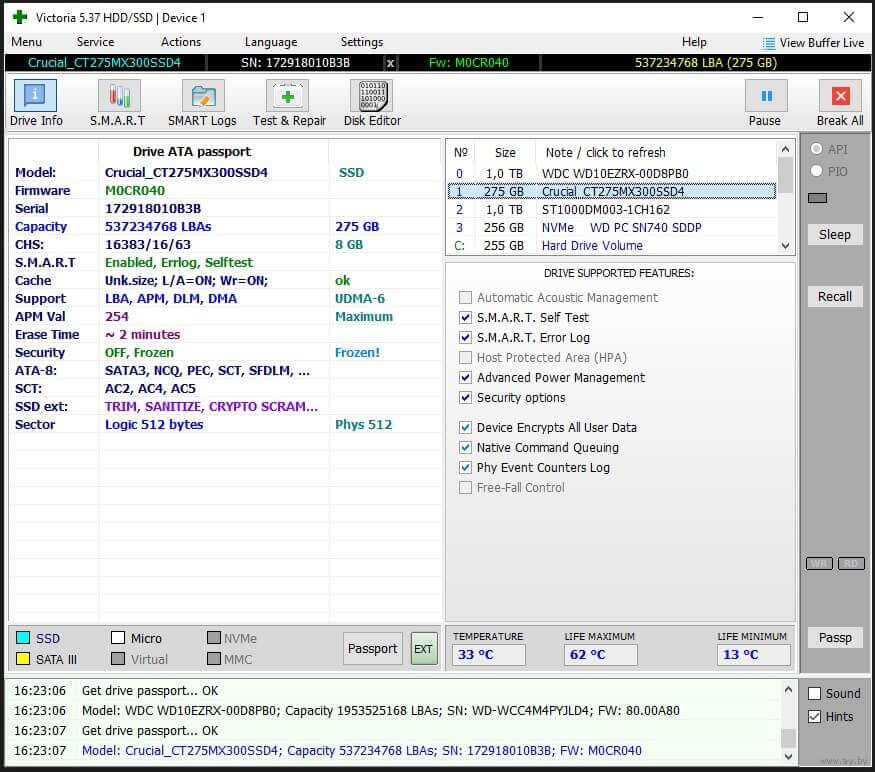Open the Language menu
The width and height of the screenshot is (875, 772).
pos(270,42)
